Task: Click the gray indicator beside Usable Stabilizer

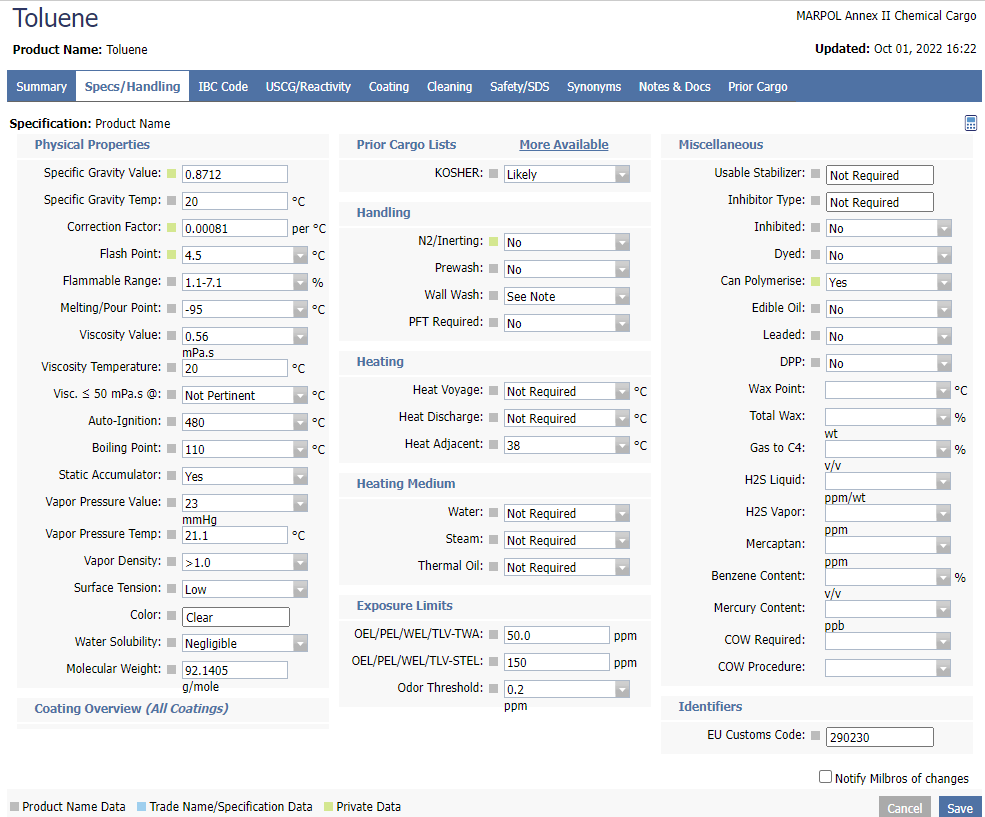Action: click(815, 175)
